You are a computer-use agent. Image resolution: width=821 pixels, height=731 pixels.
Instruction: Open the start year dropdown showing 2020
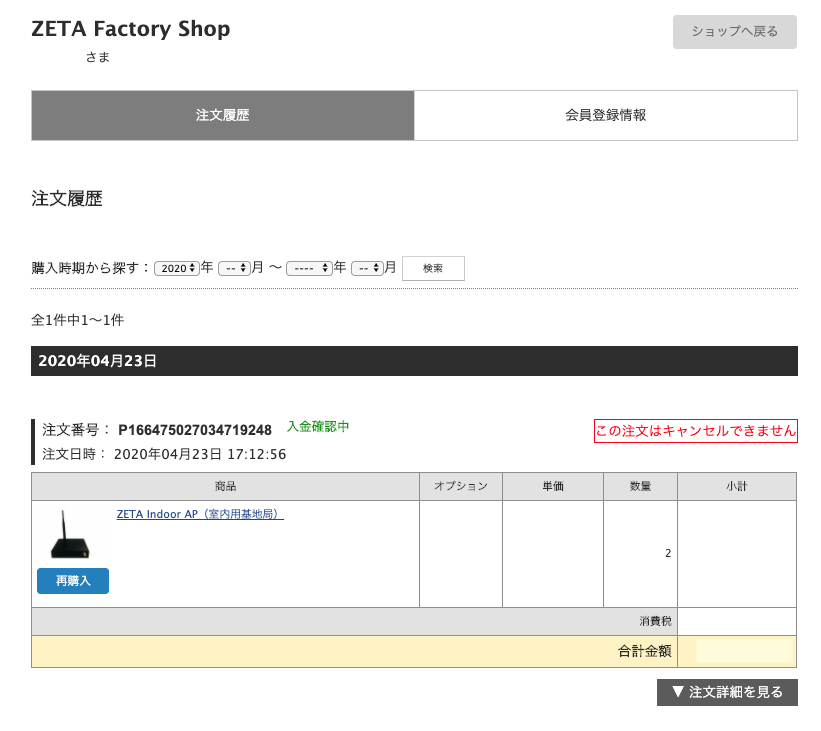177,268
